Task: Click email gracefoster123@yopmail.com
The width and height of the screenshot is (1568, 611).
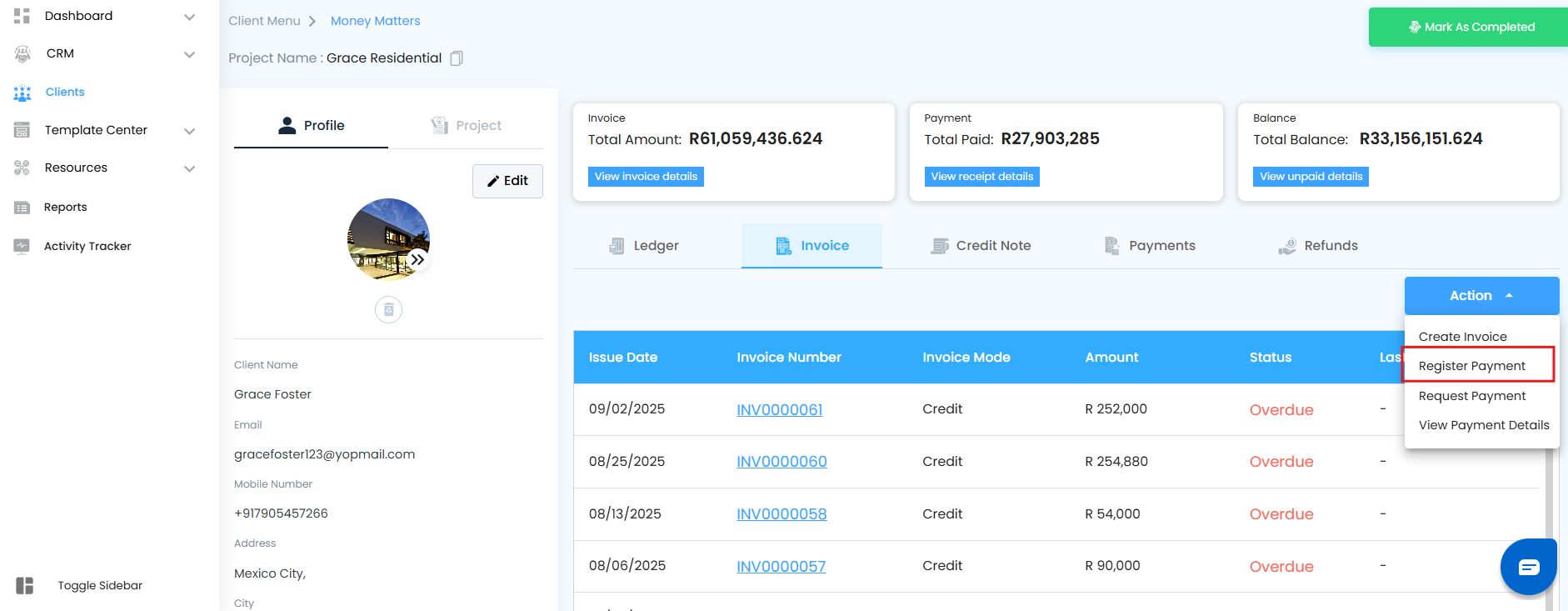Action: click(x=324, y=454)
